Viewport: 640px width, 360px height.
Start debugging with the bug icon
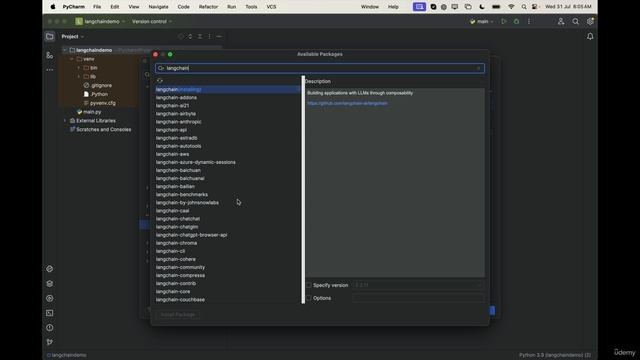tap(516, 22)
